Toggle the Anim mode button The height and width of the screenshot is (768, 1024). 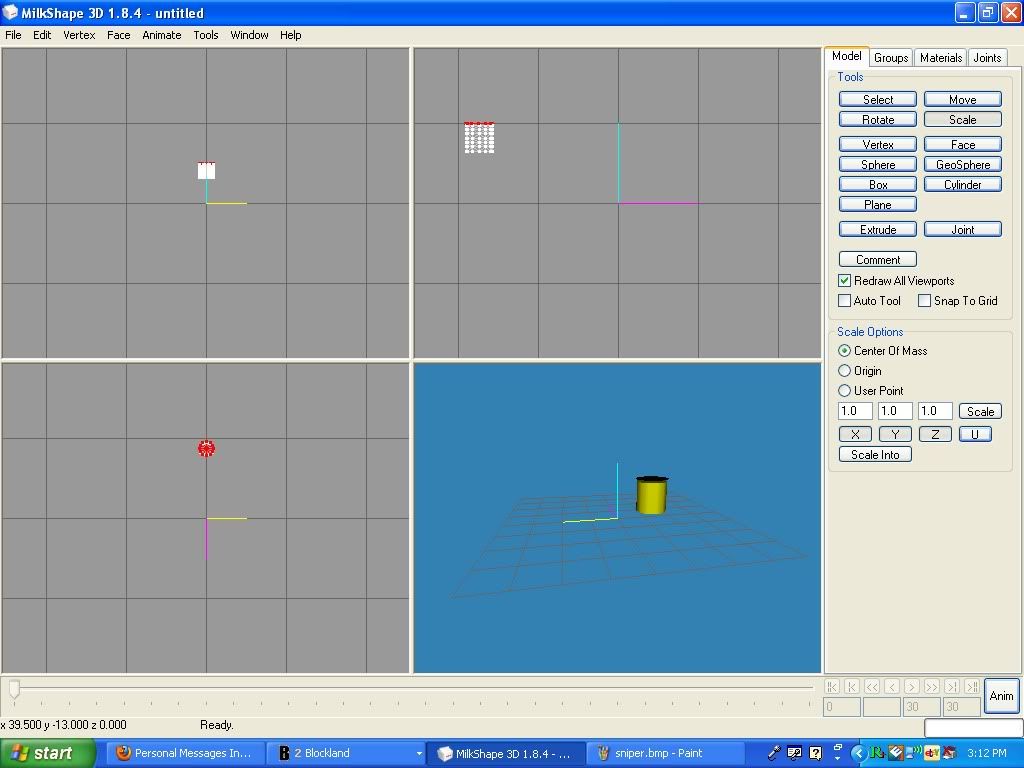click(1001, 696)
